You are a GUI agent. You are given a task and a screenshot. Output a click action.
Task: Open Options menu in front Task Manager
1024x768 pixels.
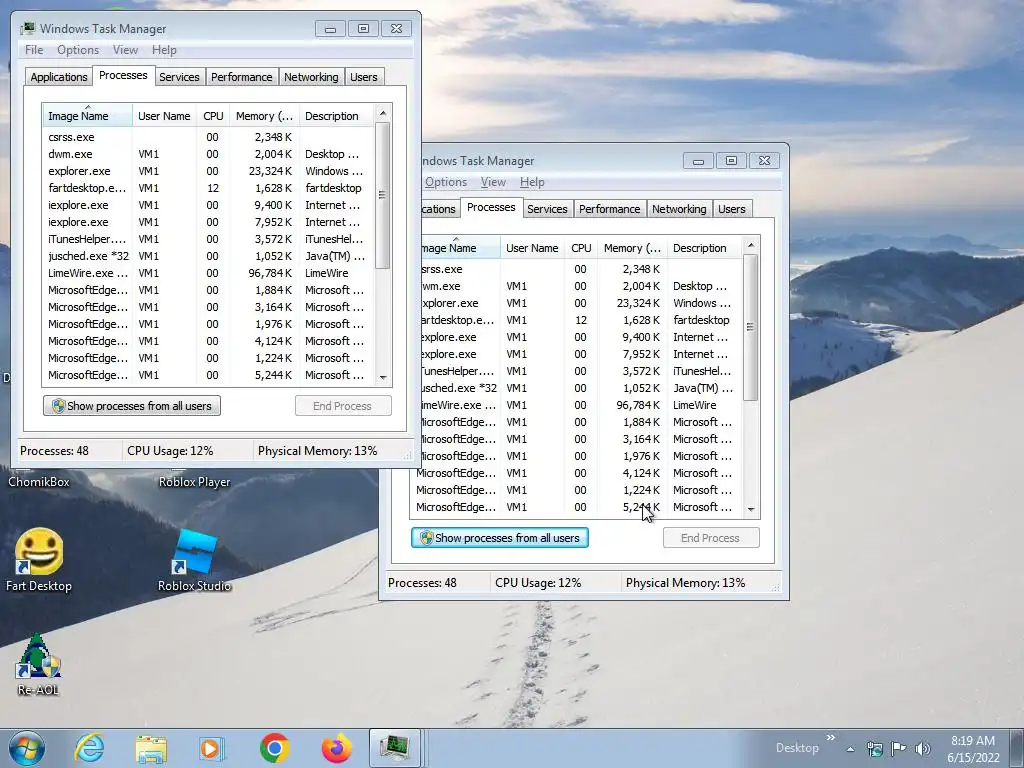pos(446,182)
